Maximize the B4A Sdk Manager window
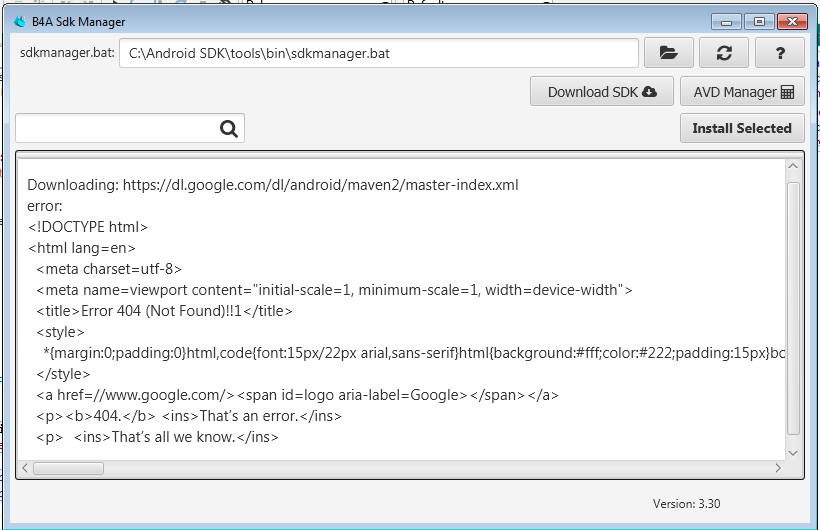The height and width of the screenshot is (530, 820). click(x=758, y=21)
